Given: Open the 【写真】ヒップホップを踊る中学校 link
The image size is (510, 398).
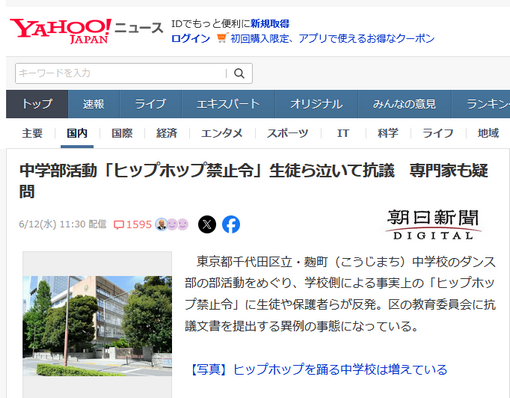Looking at the screenshot, I should 318,370.
